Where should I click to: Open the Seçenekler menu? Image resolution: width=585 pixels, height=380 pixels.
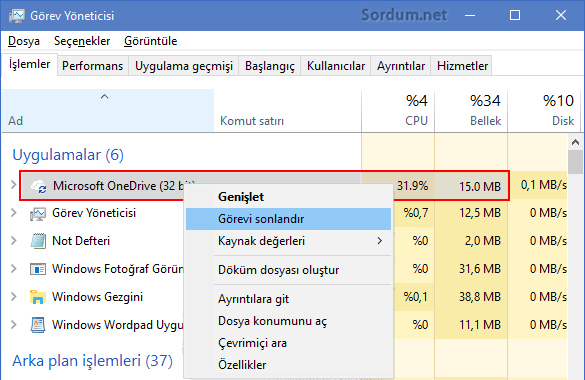(82, 41)
